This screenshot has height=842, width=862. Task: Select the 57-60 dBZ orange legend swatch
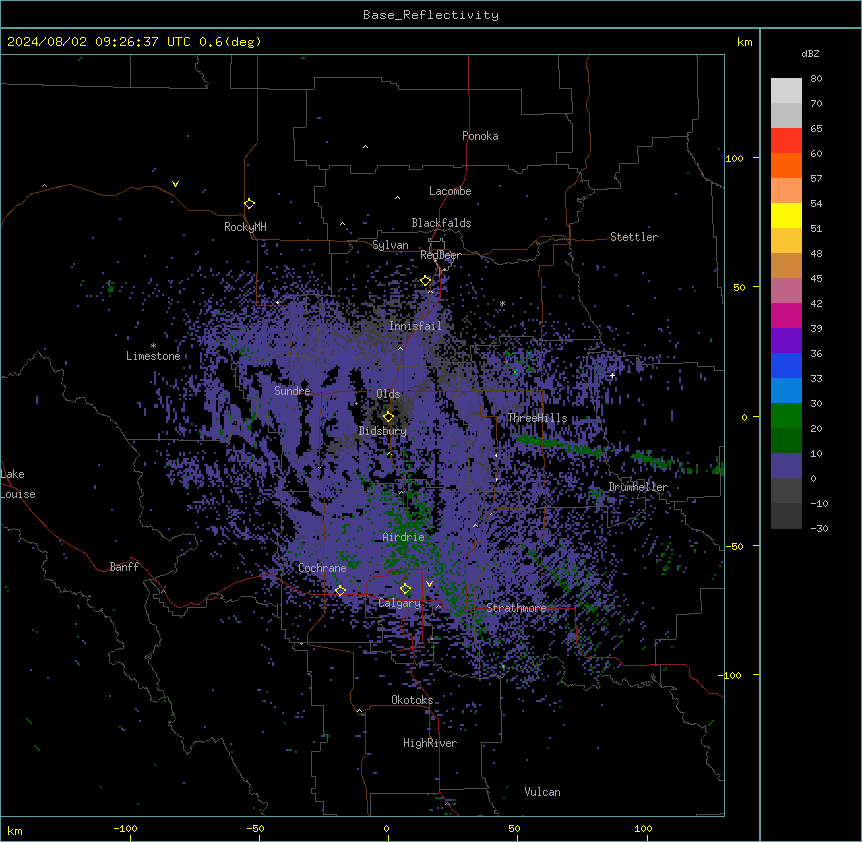(786, 165)
